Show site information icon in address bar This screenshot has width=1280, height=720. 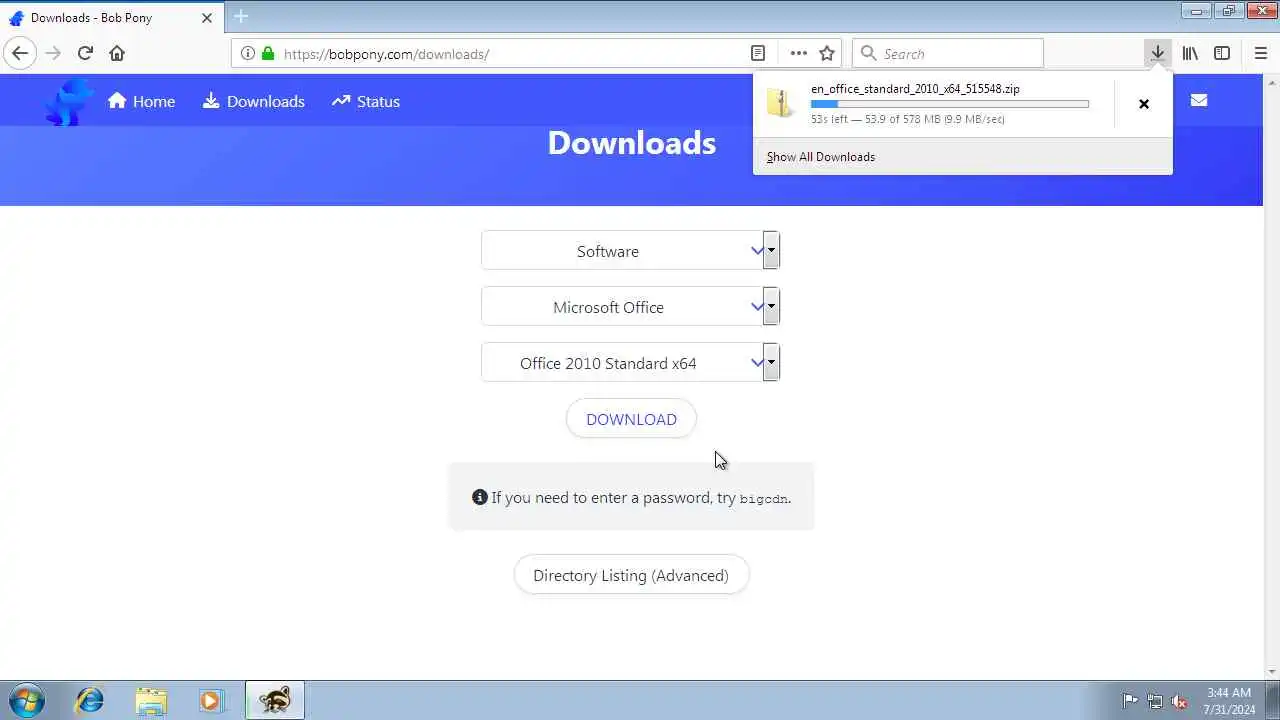coord(247,53)
